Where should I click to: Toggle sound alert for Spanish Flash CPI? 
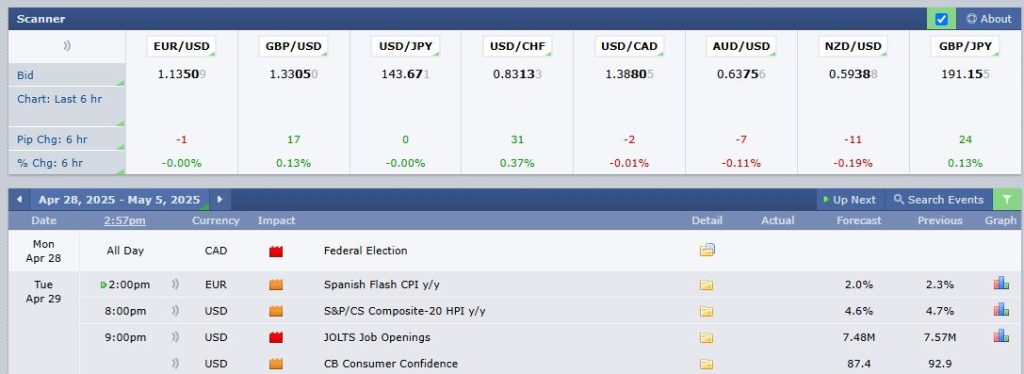pos(174,284)
